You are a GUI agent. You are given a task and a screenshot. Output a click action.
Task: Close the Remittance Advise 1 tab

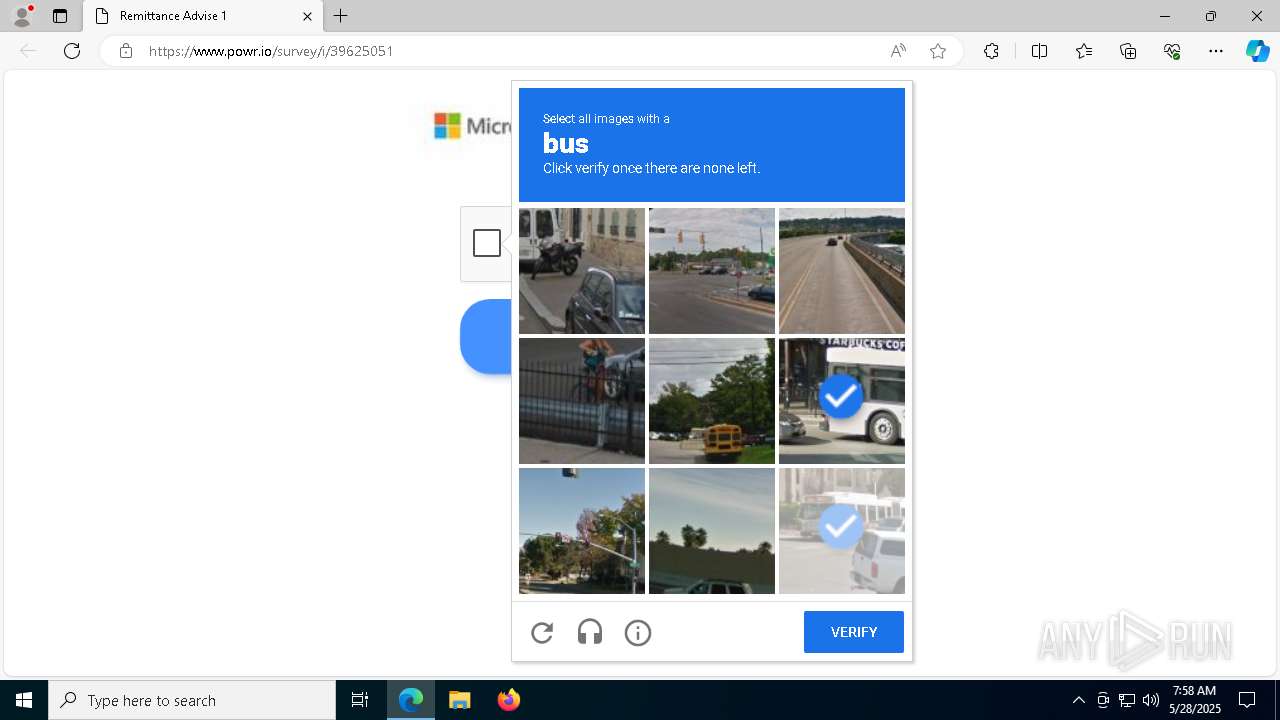307,16
